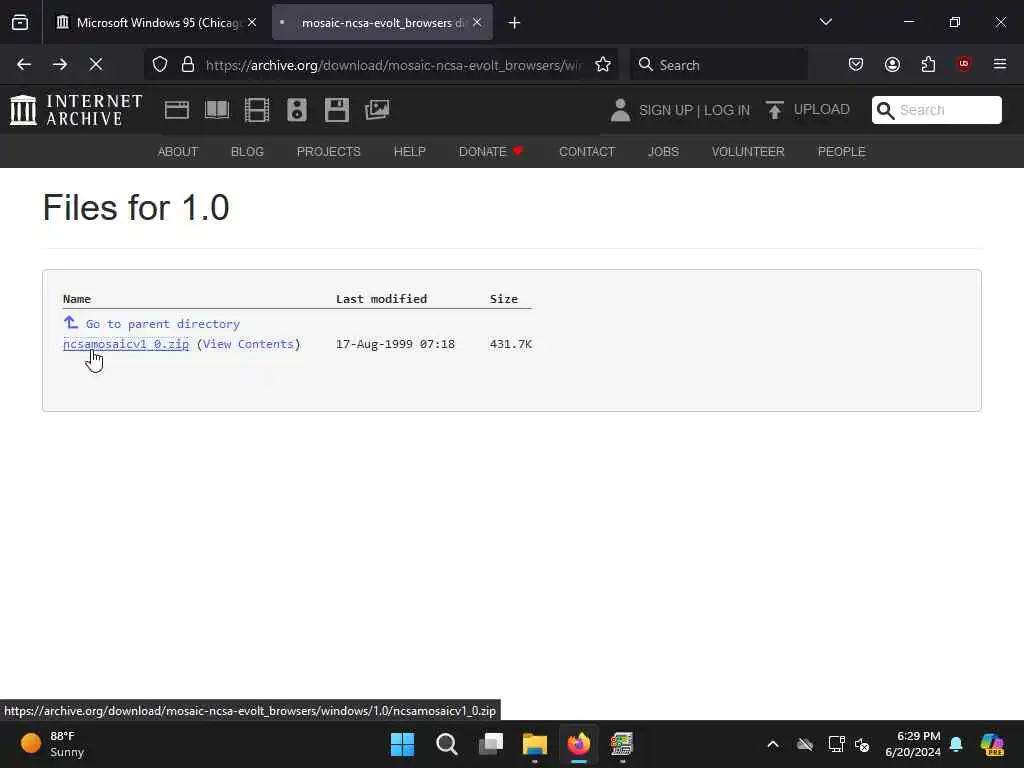Open the PROJECTS menu item
This screenshot has height=768, width=1024.
pyautogui.click(x=328, y=152)
